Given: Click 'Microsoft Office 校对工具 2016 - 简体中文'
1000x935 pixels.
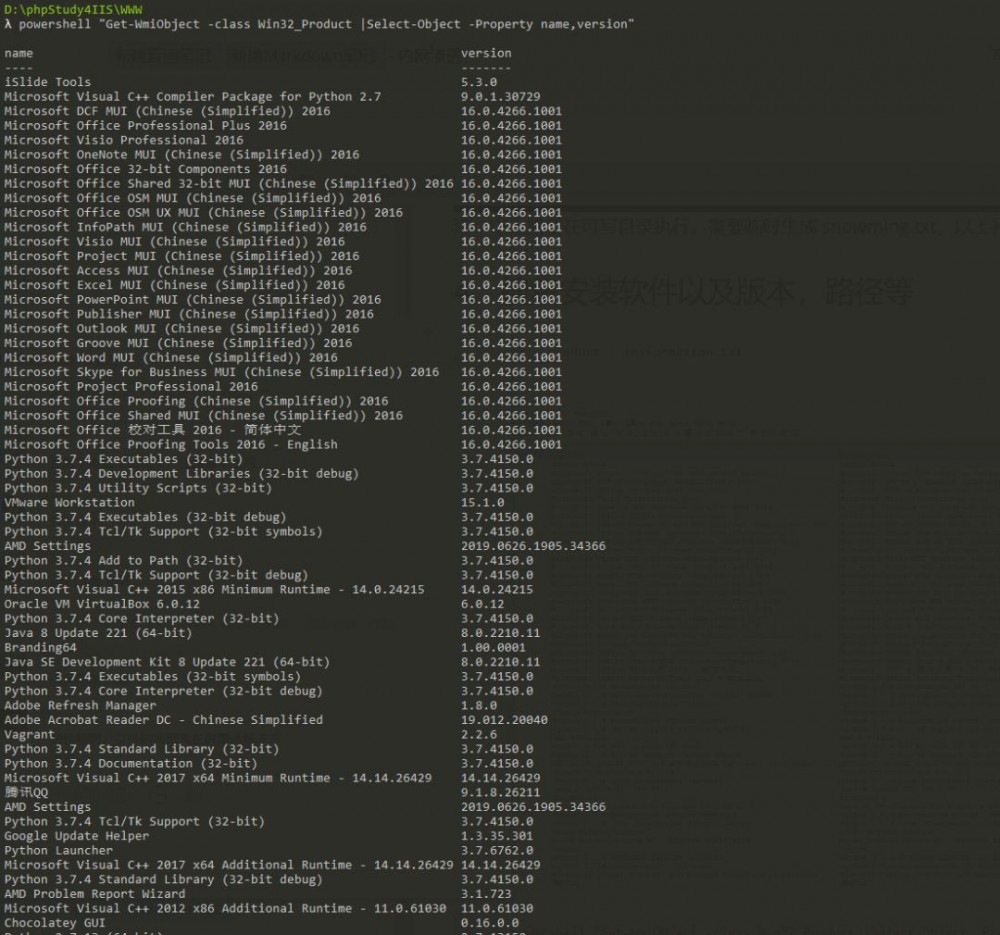Looking at the screenshot, I should tap(152, 431).
